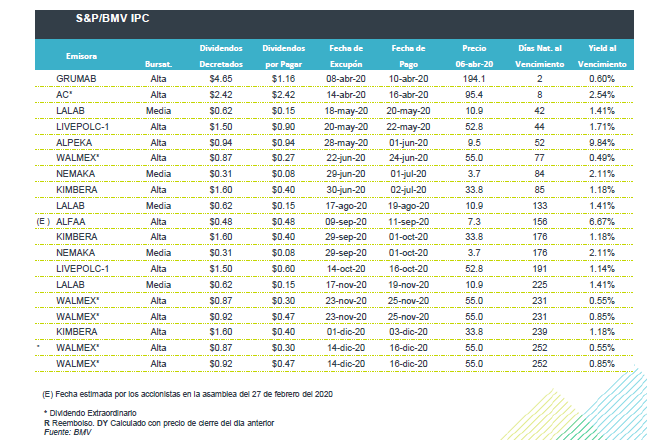Click the (E) marker beside ALFAA

[43, 222]
